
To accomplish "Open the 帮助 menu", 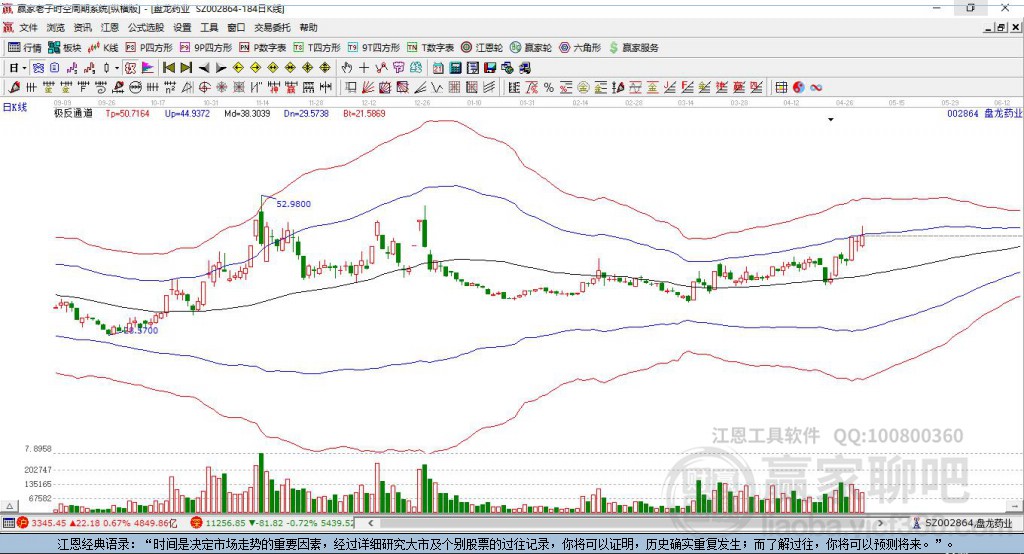I will pos(308,27).
